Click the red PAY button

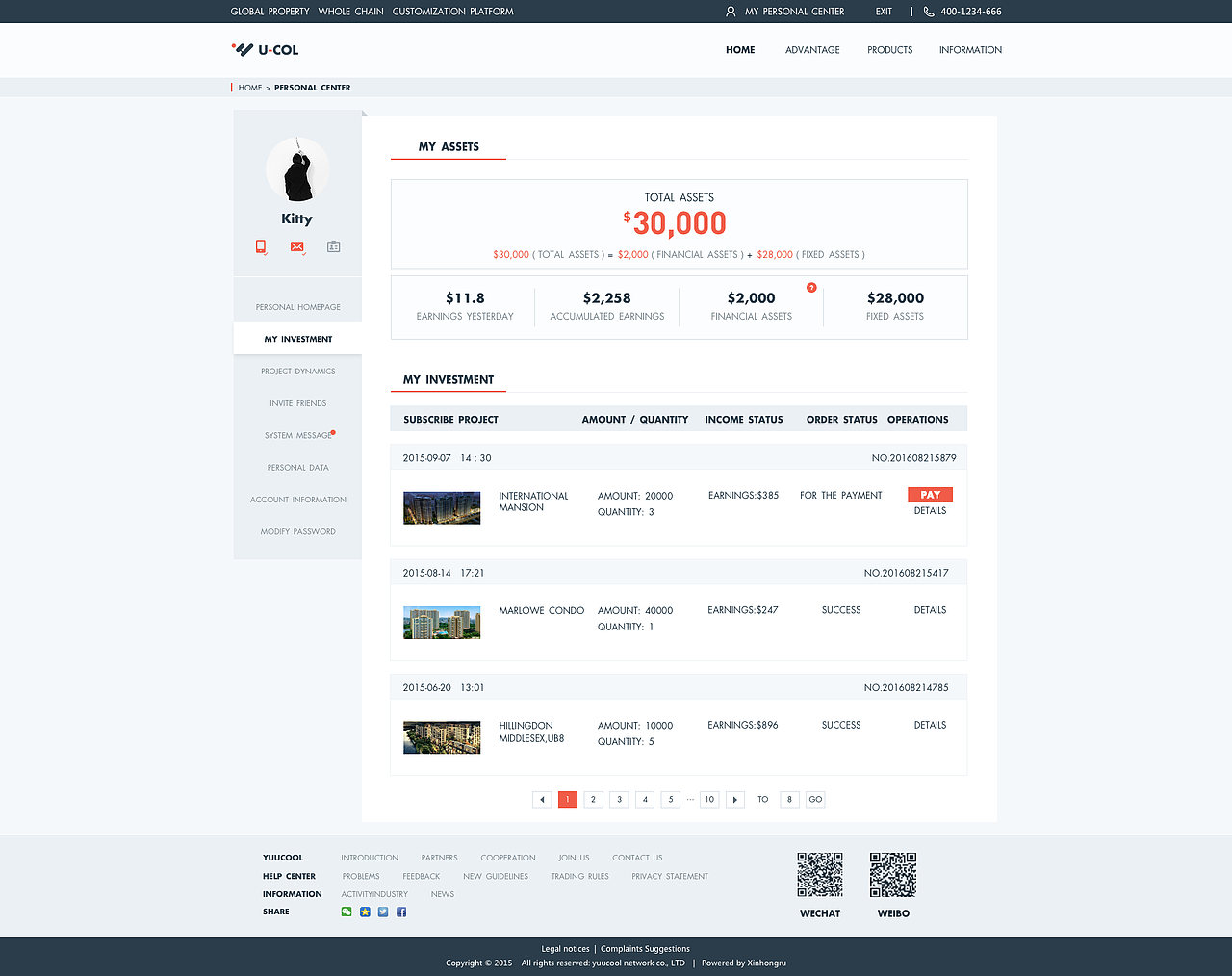tap(930, 495)
